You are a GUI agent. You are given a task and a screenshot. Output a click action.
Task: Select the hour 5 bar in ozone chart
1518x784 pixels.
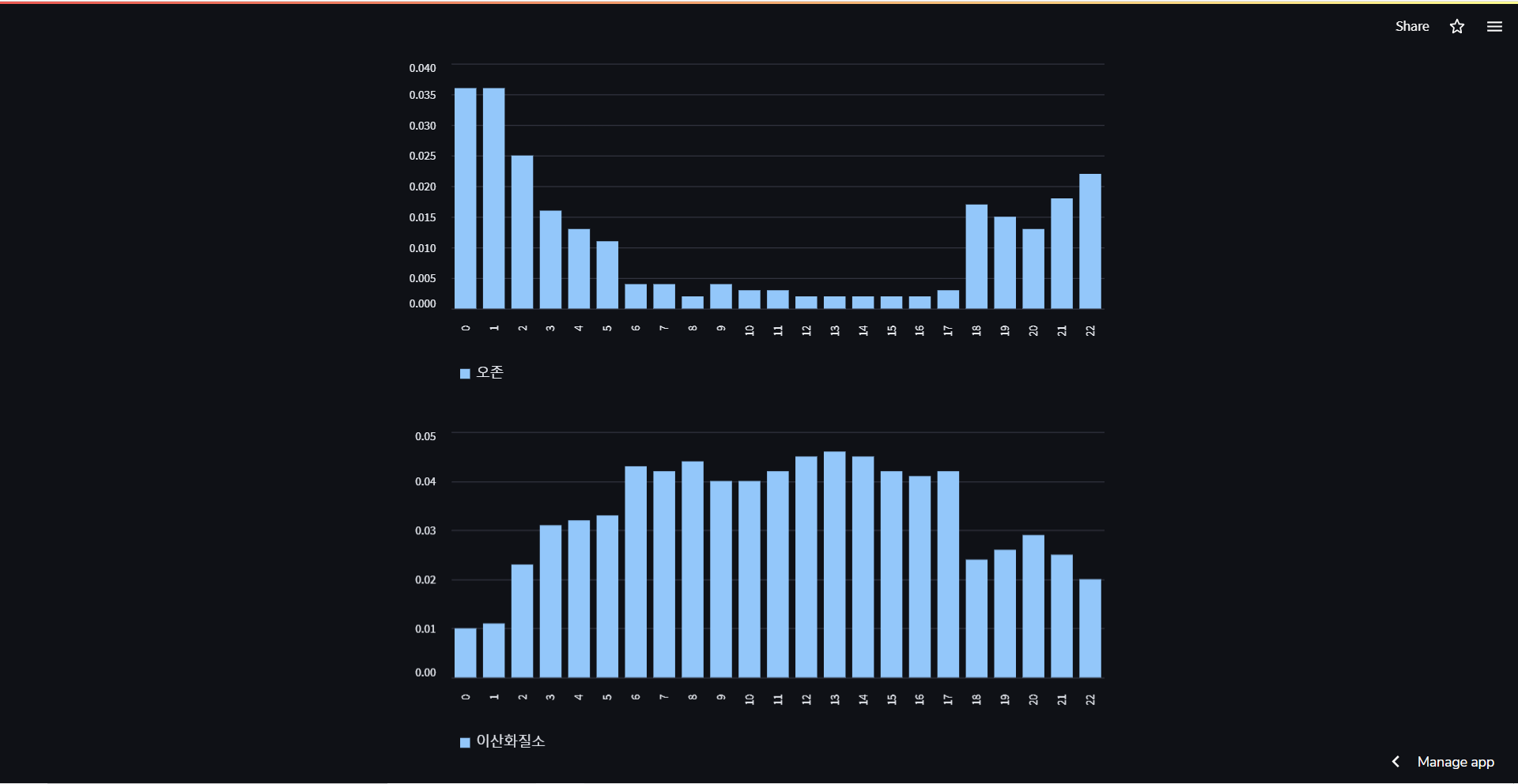tap(607, 275)
